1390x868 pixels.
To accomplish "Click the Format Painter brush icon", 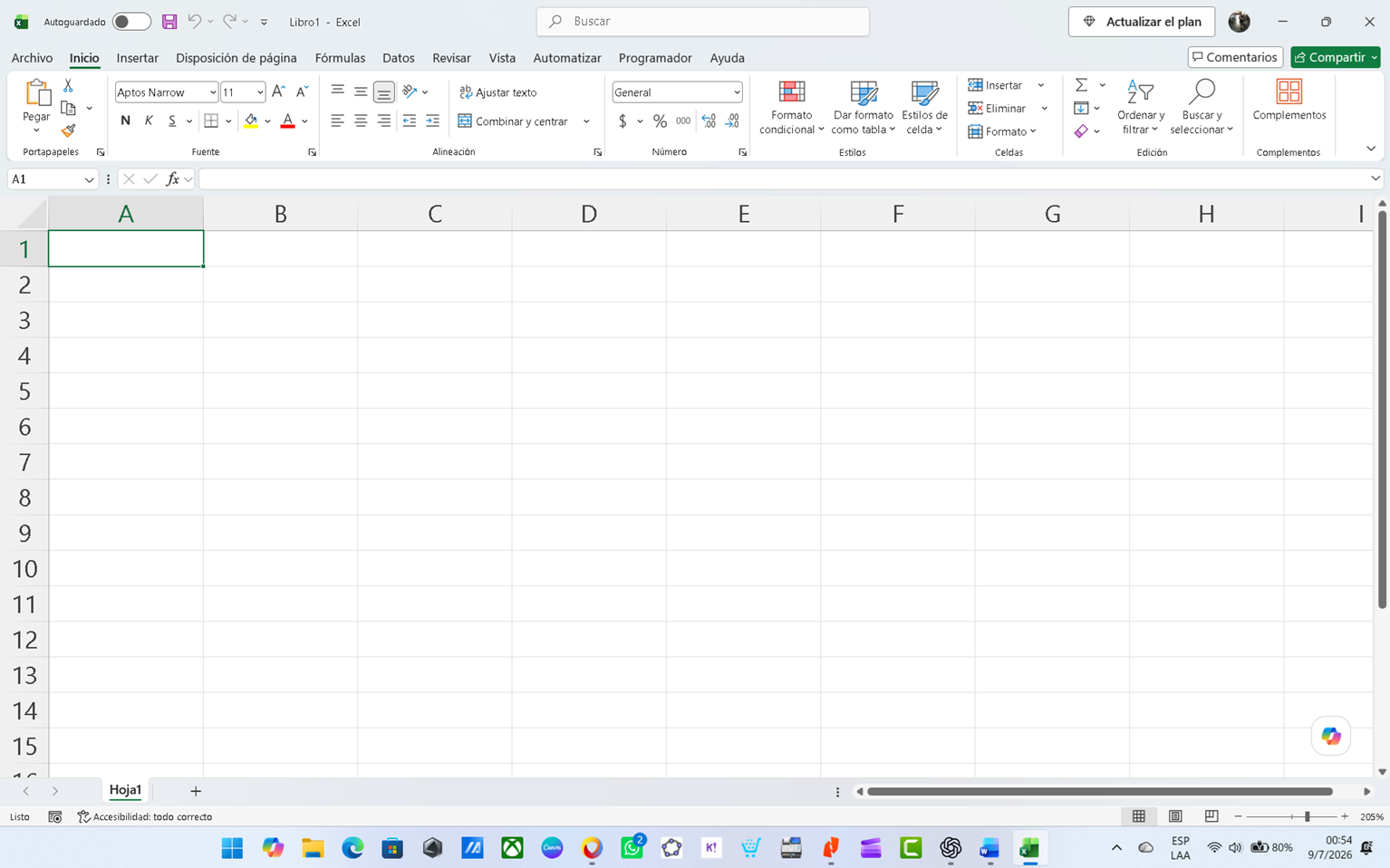I will [68, 130].
